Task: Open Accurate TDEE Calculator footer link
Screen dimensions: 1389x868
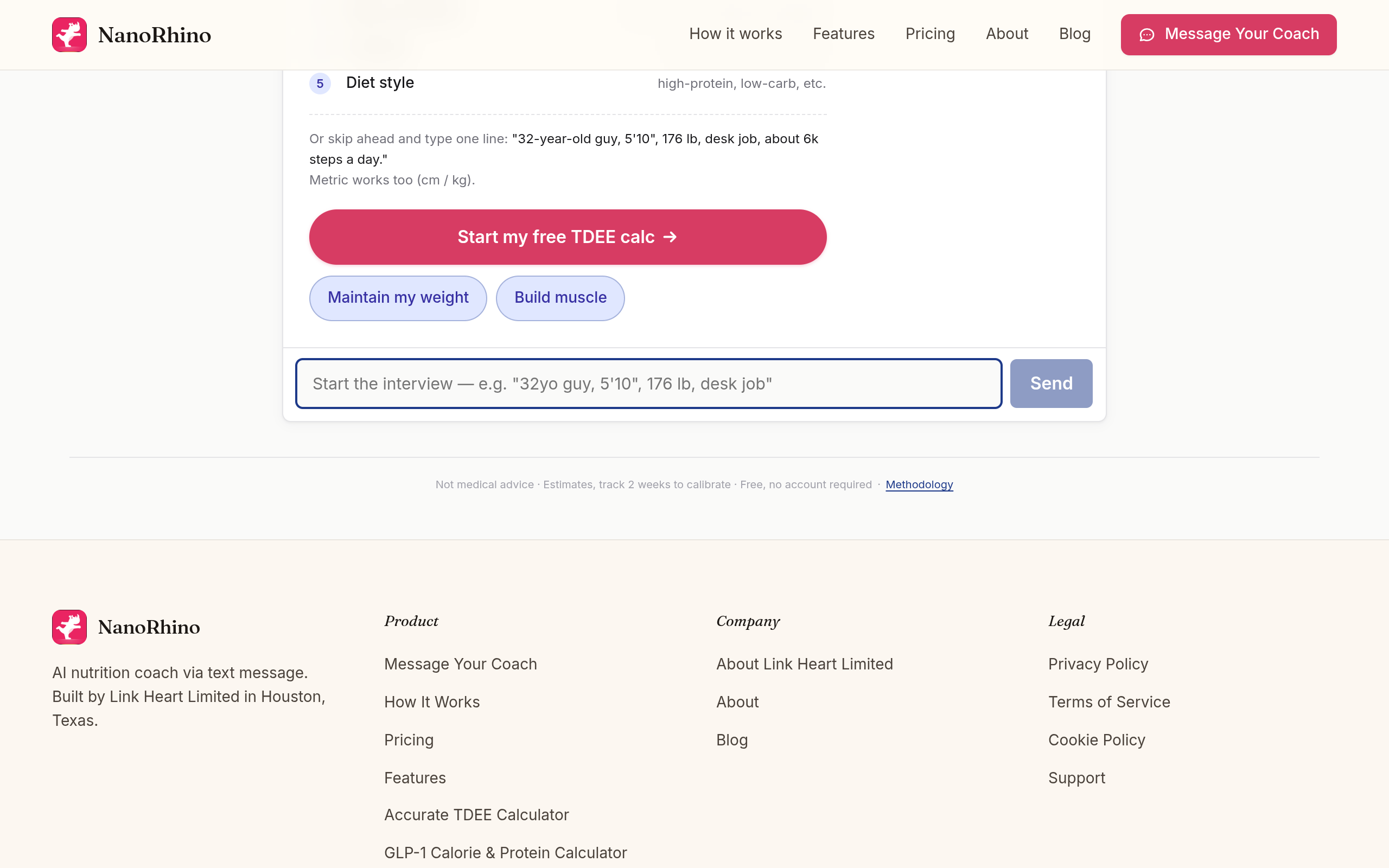Action: pos(476,815)
